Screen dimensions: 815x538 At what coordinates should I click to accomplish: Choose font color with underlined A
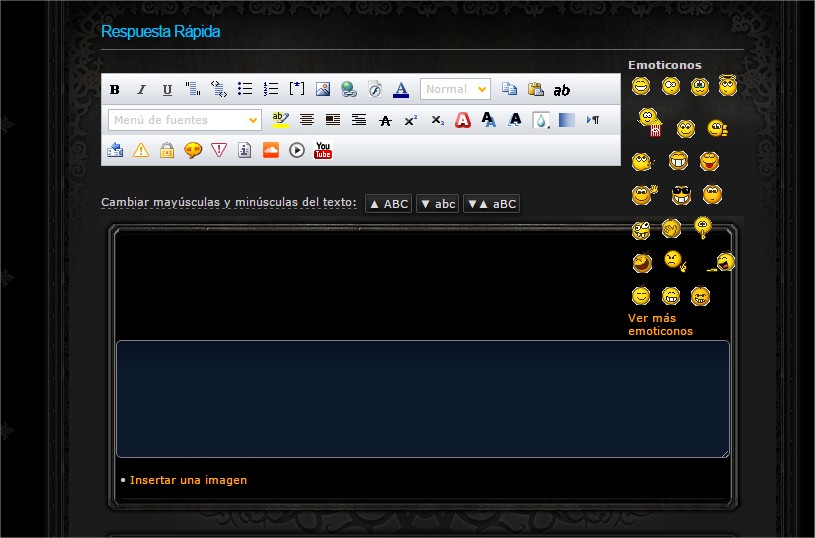click(x=401, y=90)
